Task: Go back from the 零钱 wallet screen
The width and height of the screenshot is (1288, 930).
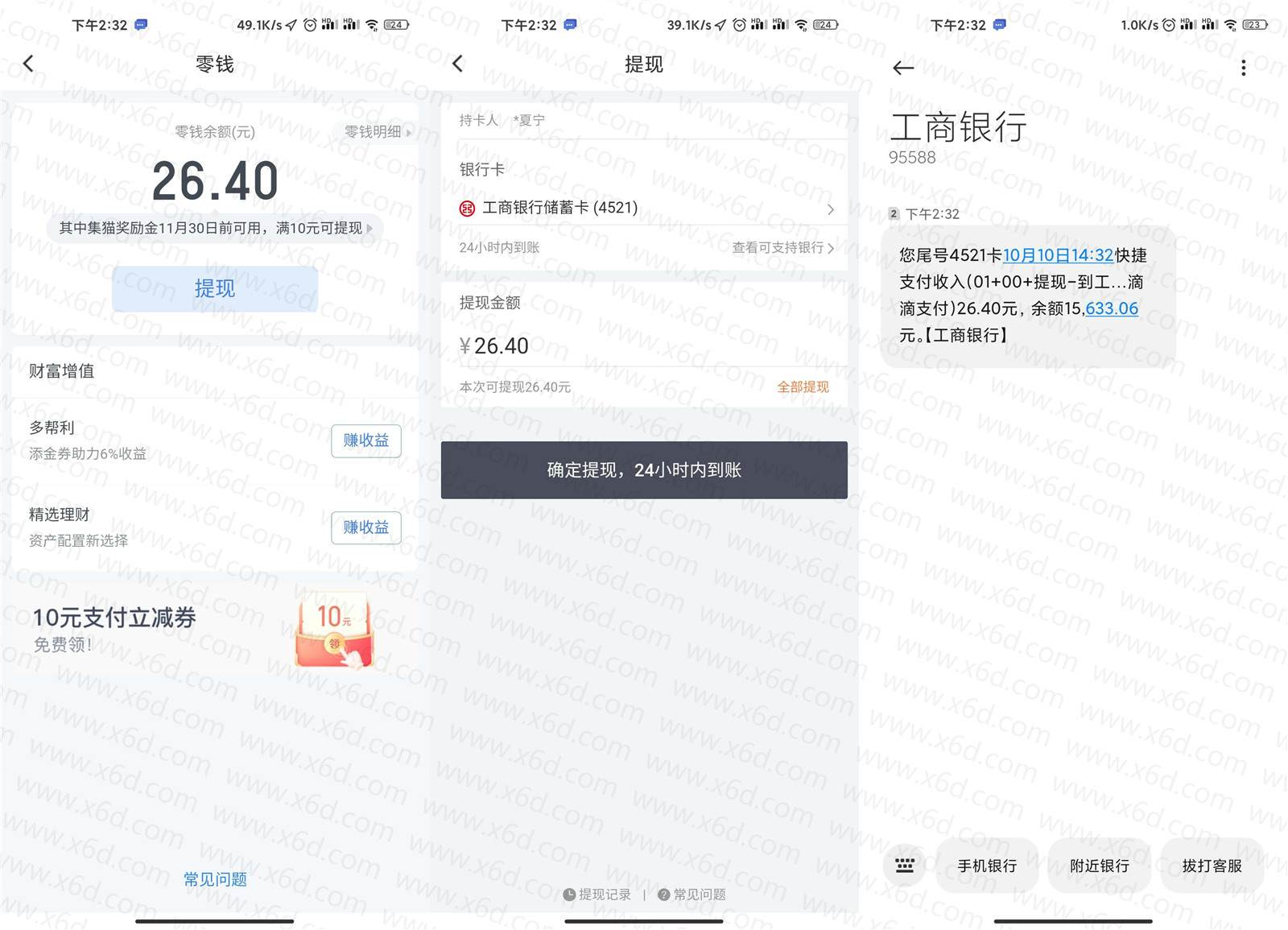Action: 29,64
